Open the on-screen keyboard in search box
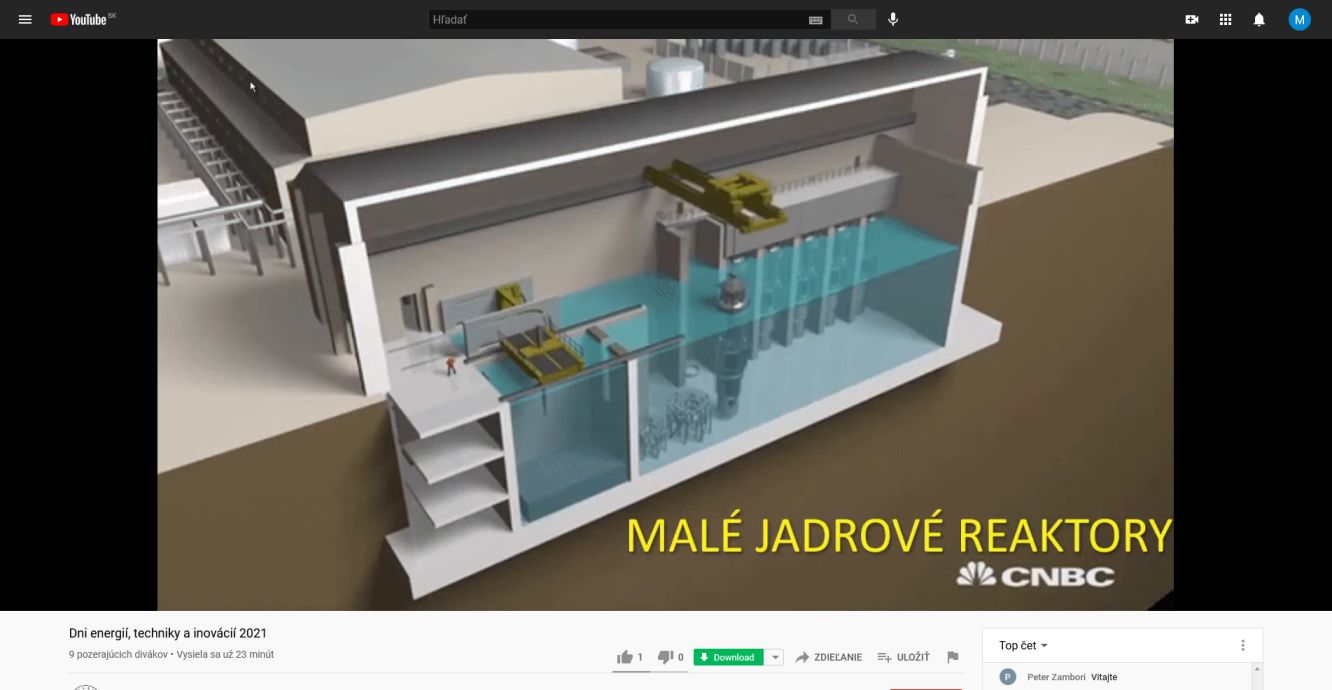Viewport: 1332px width, 690px height. [x=815, y=19]
